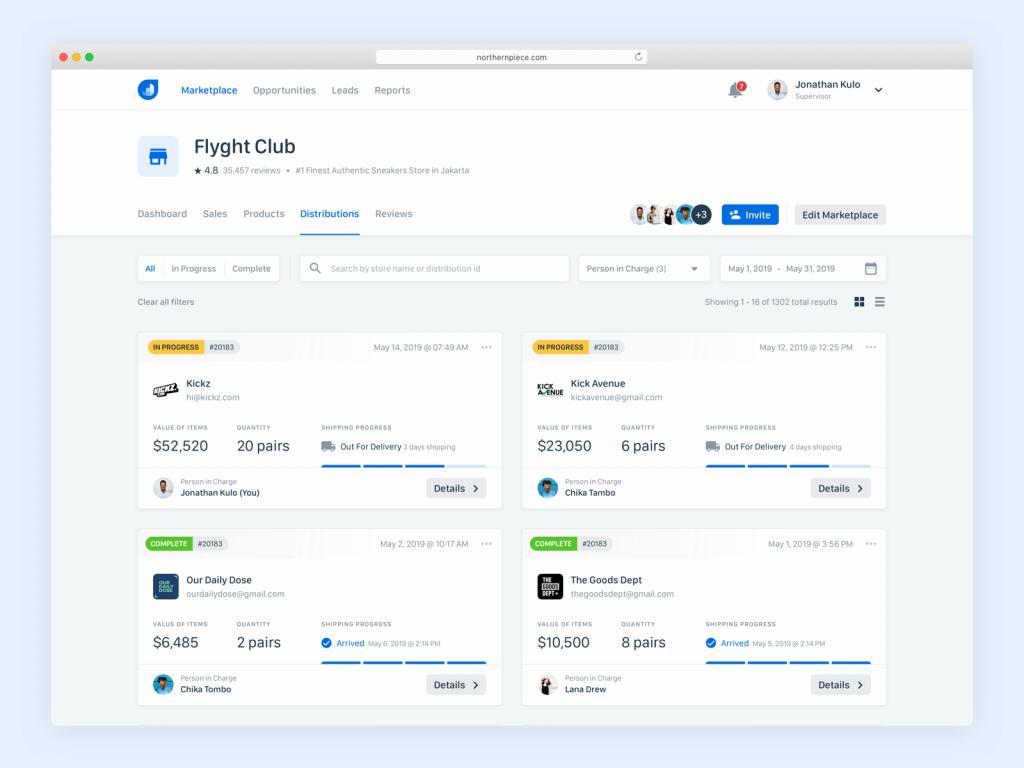
Task: Expand Jonathan Kulo account menu
Action: (x=878, y=90)
